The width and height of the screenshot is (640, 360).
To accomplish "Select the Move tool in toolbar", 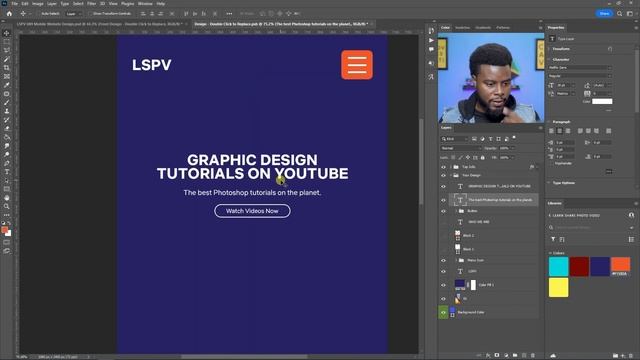I will (7, 33).
